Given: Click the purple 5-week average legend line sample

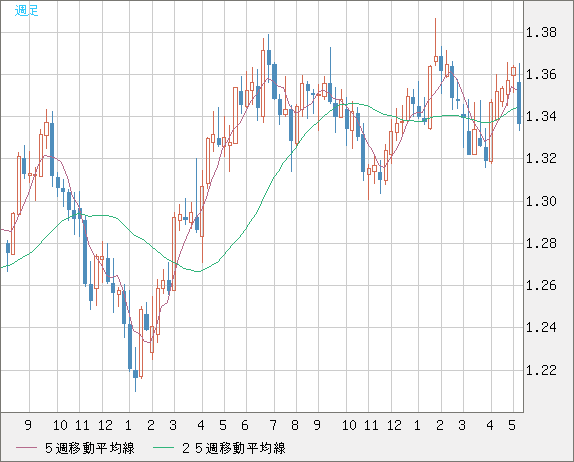Looking at the screenshot, I should (26, 448).
